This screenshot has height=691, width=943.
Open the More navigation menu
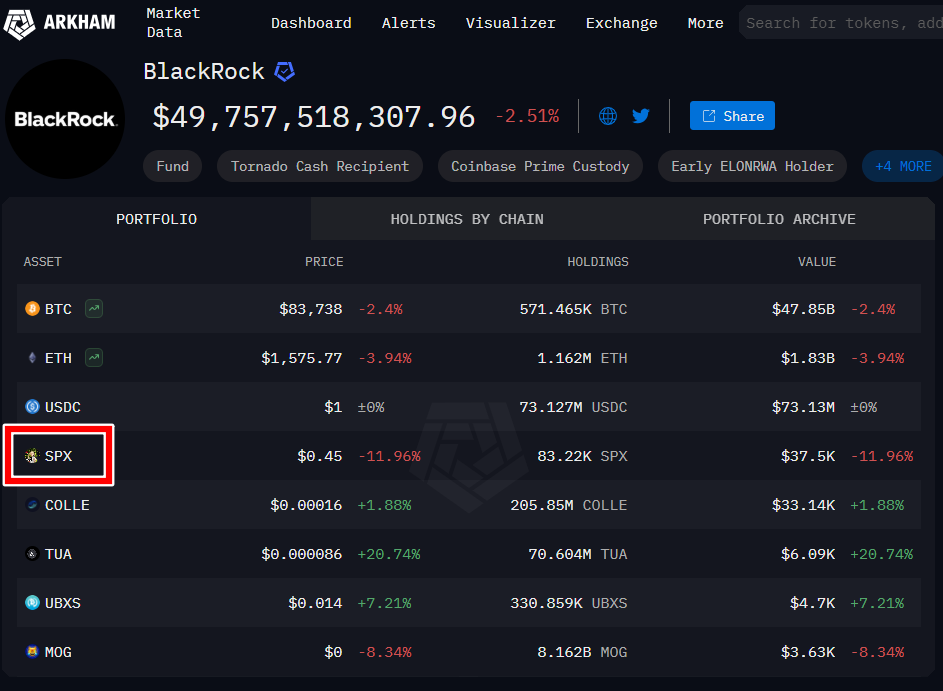[705, 23]
